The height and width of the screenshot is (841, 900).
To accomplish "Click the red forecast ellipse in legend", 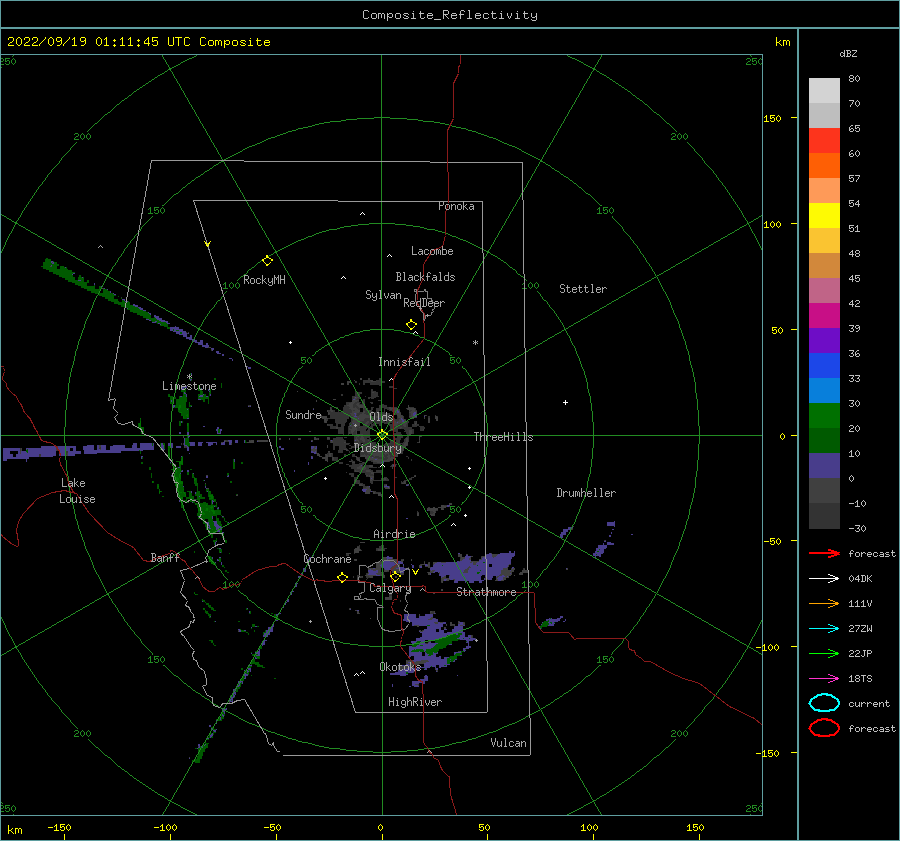I will pos(824,728).
